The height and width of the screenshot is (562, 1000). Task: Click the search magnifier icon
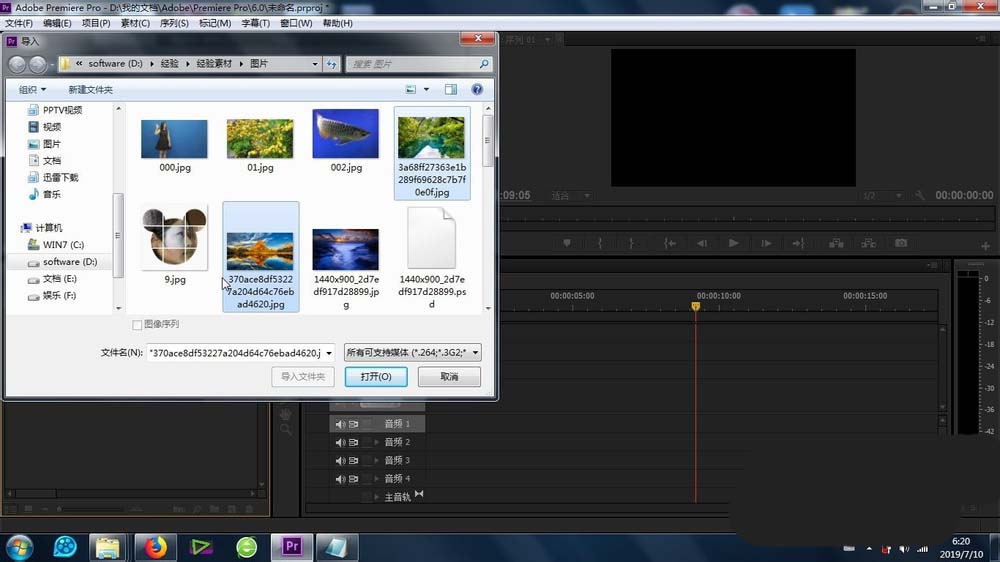[484, 64]
